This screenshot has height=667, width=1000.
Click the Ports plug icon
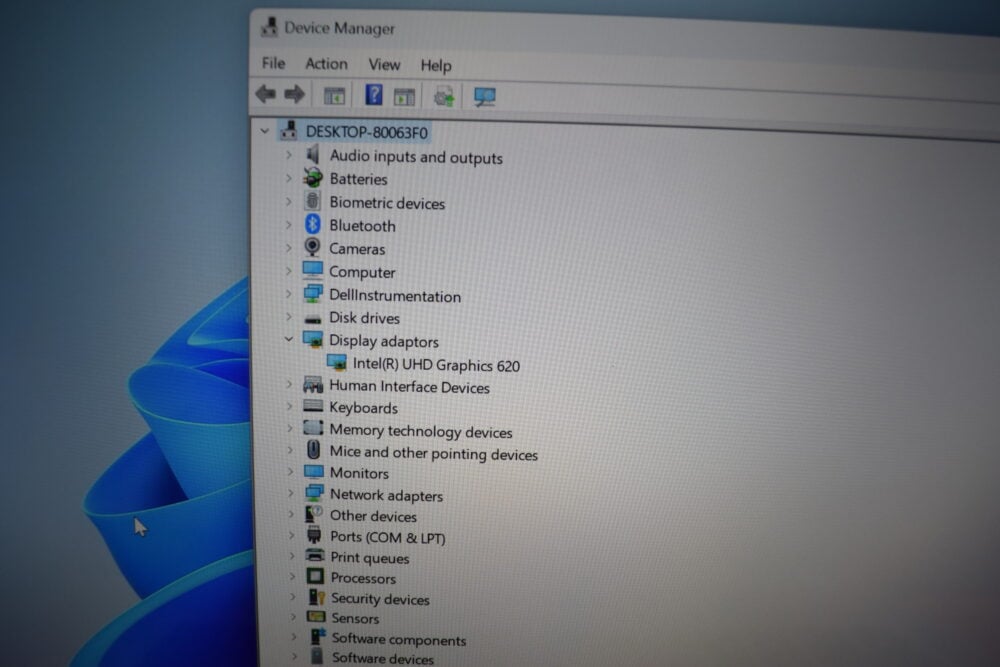click(x=314, y=535)
